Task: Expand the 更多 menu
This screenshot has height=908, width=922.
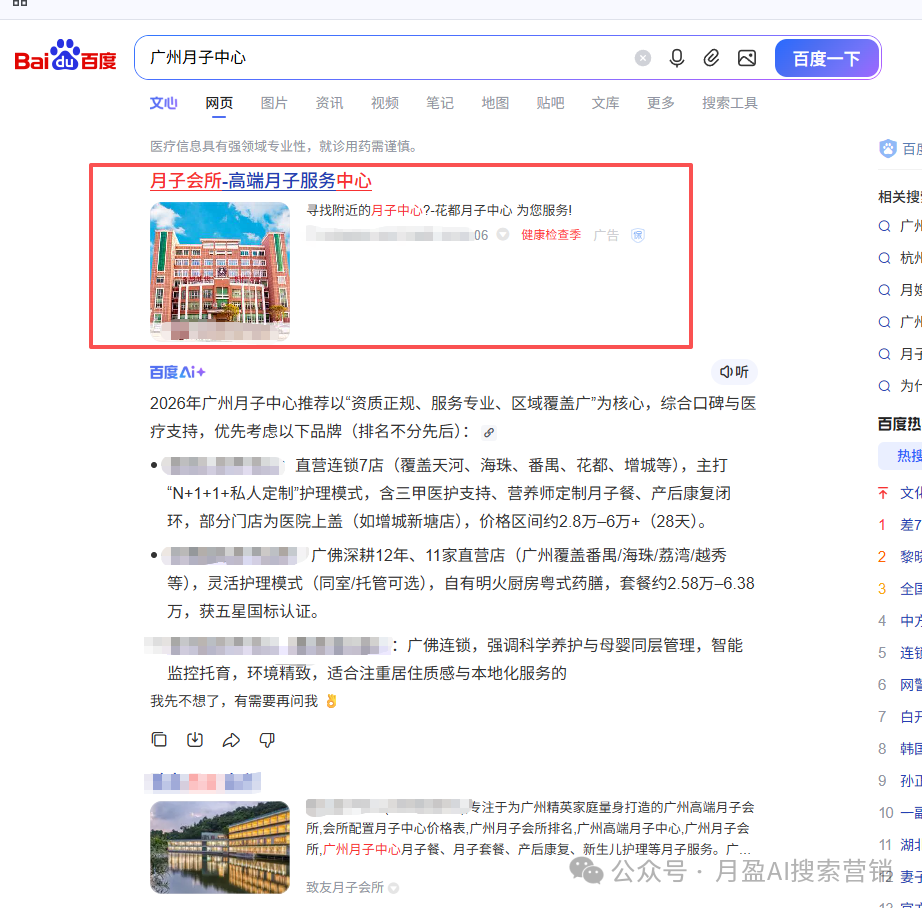Action: 661,103
